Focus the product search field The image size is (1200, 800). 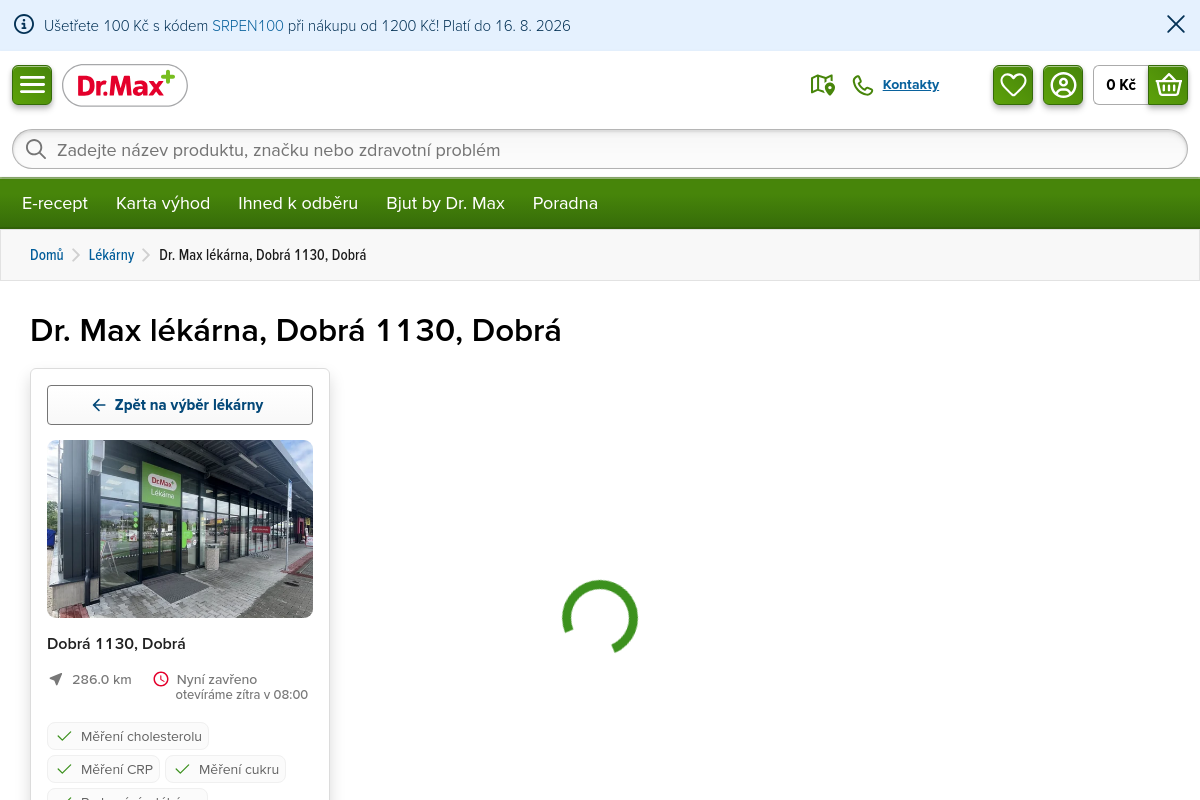click(x=600, y=149)
